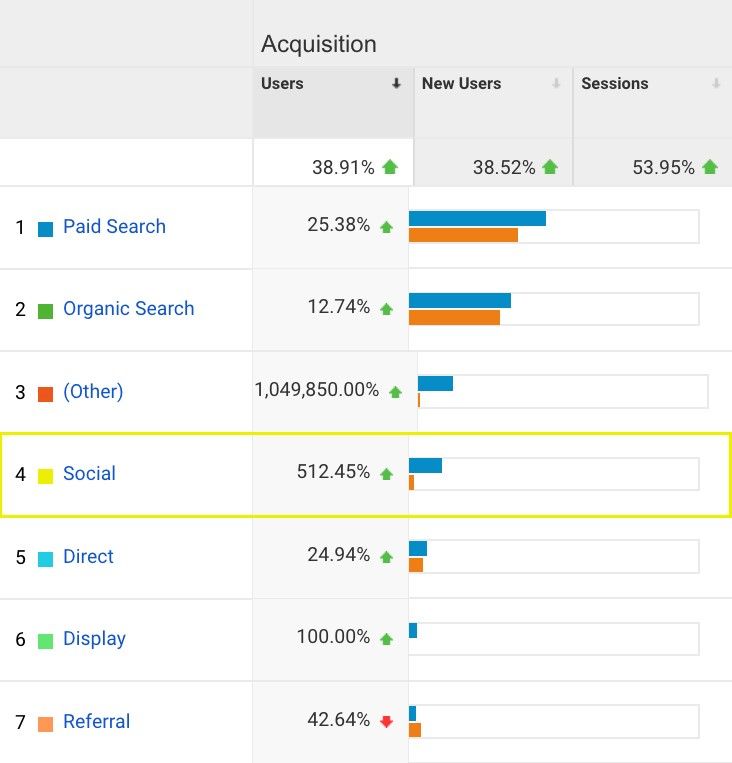732x763 pixels.
Task: Open the Referral channel link
Action: (96, 722)
